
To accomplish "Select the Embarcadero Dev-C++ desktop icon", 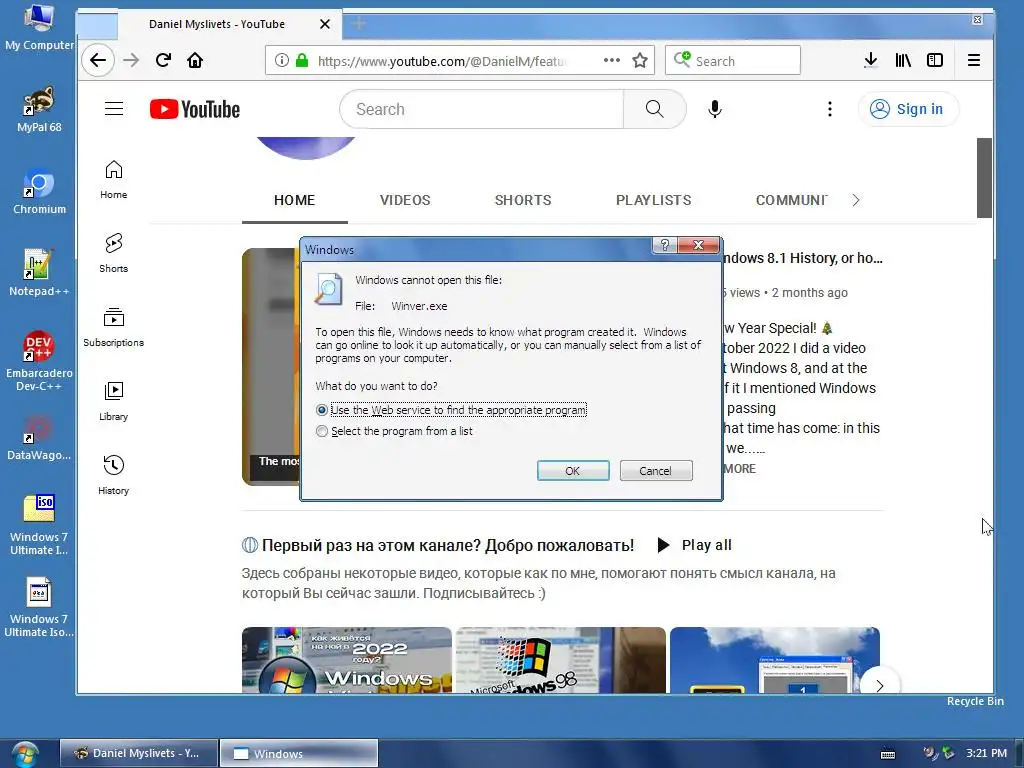I will (x=39, y=360).
